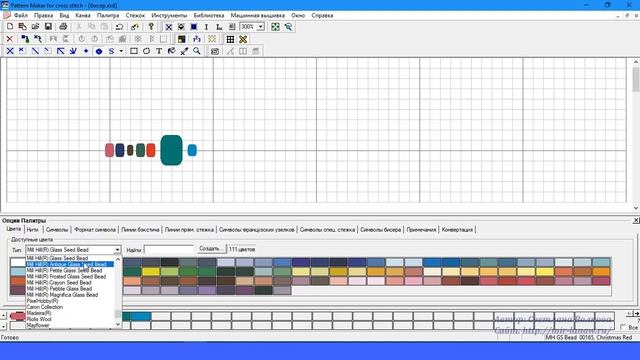Click the Найти search field

(169, 249)
